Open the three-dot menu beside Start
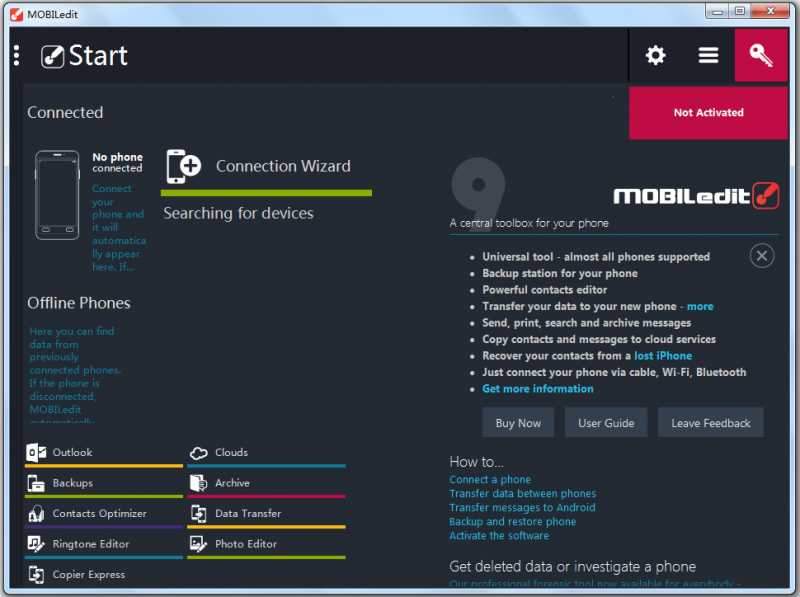This screenshot has width=800, height=597. (15, 55)
